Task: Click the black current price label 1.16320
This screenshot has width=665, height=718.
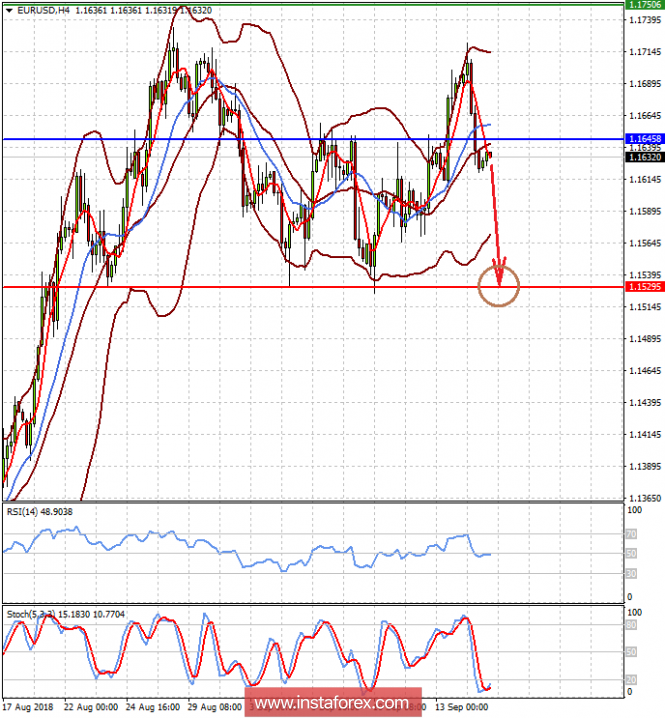Action: [644, 157]
